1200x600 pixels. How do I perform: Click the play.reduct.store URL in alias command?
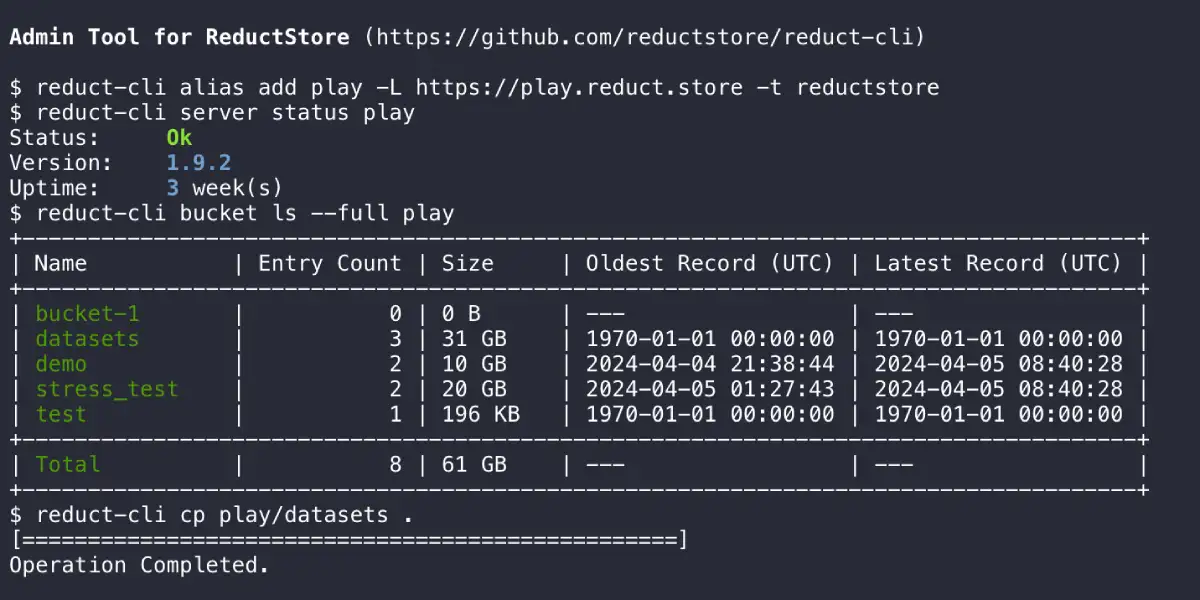[x=579, y=87]
